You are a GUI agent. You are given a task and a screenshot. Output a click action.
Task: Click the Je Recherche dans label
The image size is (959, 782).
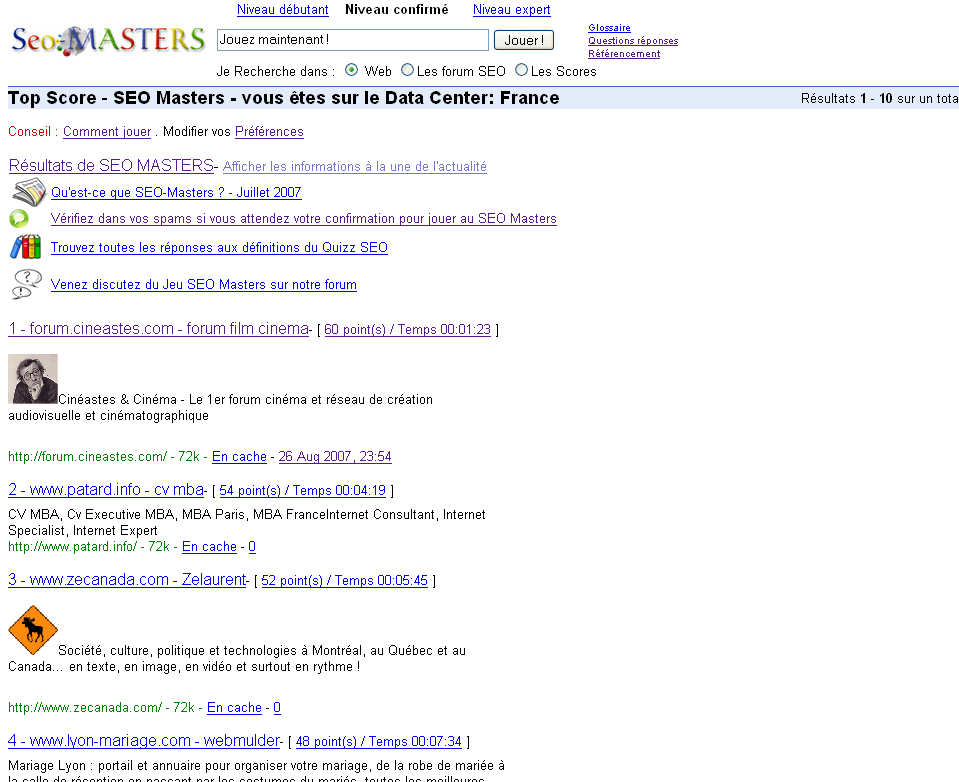(276, 72)
